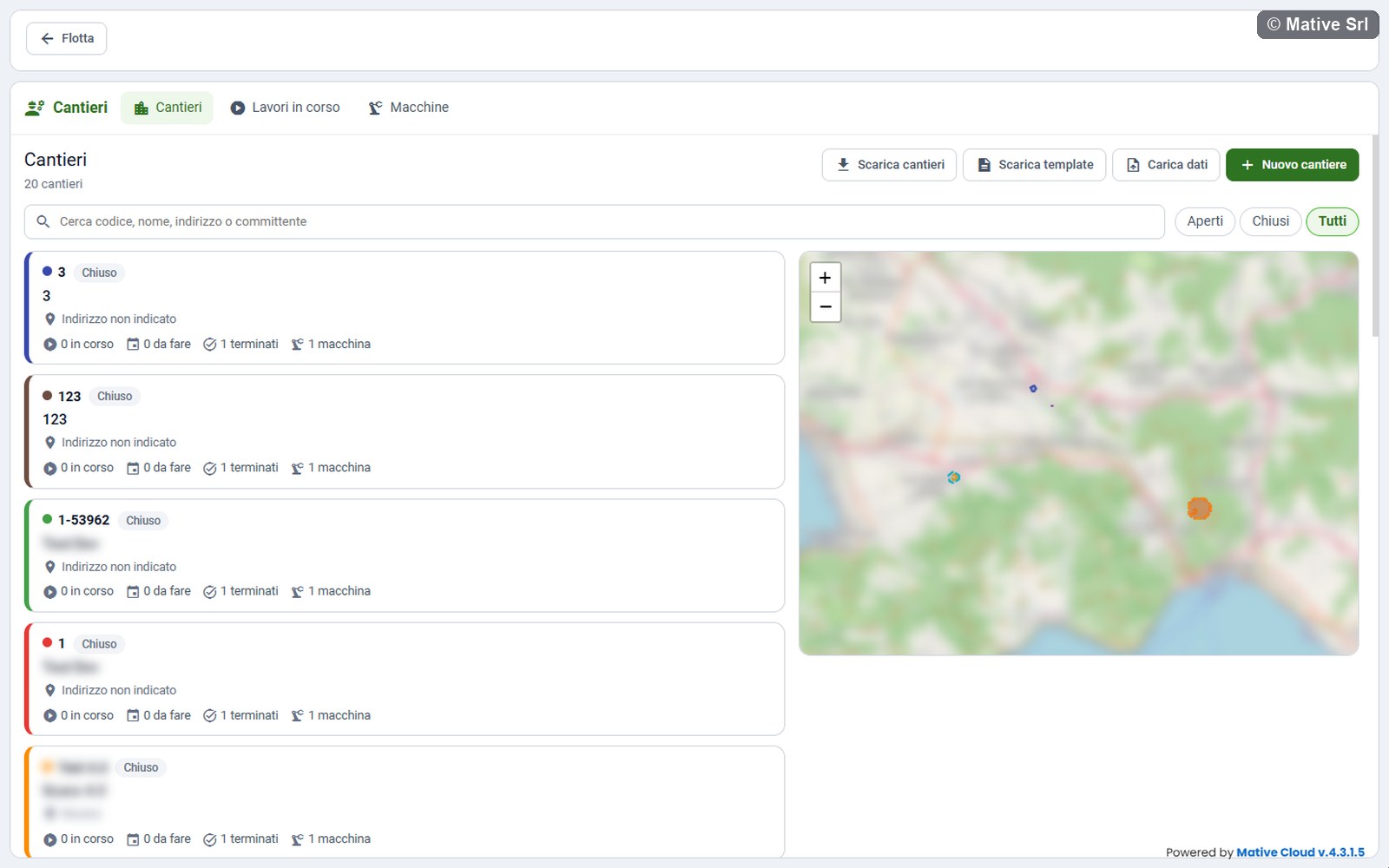1389x868 pixels.
Task: Click the Scarica template button
Action: coord(1034,165)
